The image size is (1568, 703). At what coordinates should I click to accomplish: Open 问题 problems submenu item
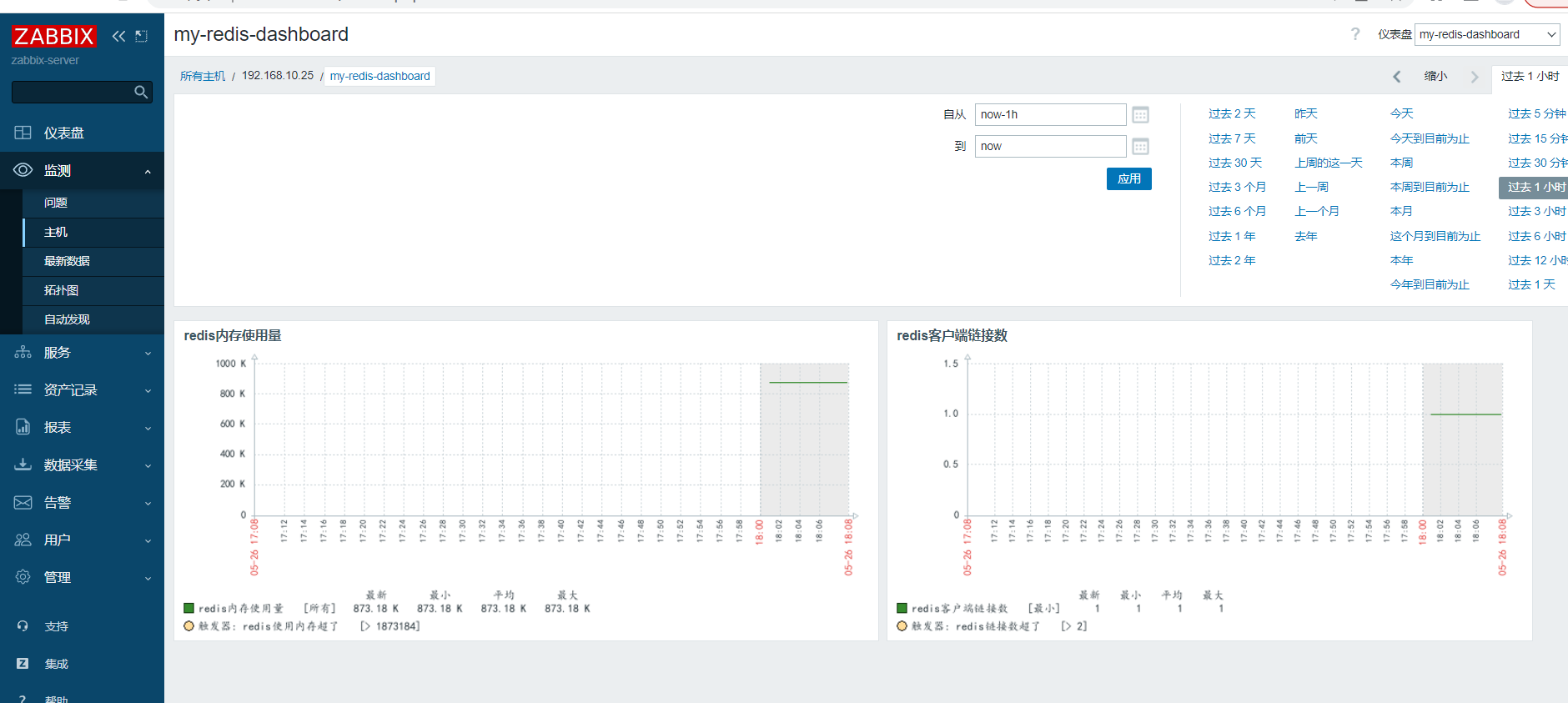coord(93,203)
